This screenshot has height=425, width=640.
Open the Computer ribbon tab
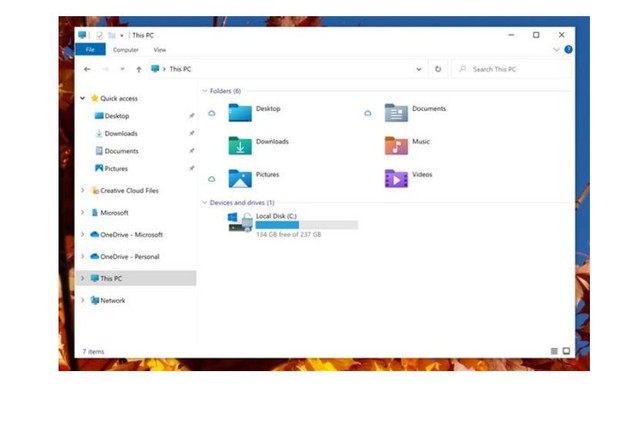click(126, 50)
